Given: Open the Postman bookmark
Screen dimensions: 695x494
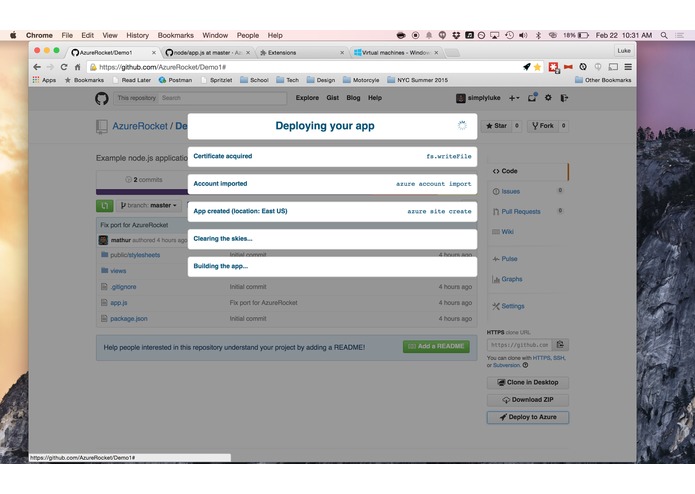Looking at the screenshot, I should (176, 80).
